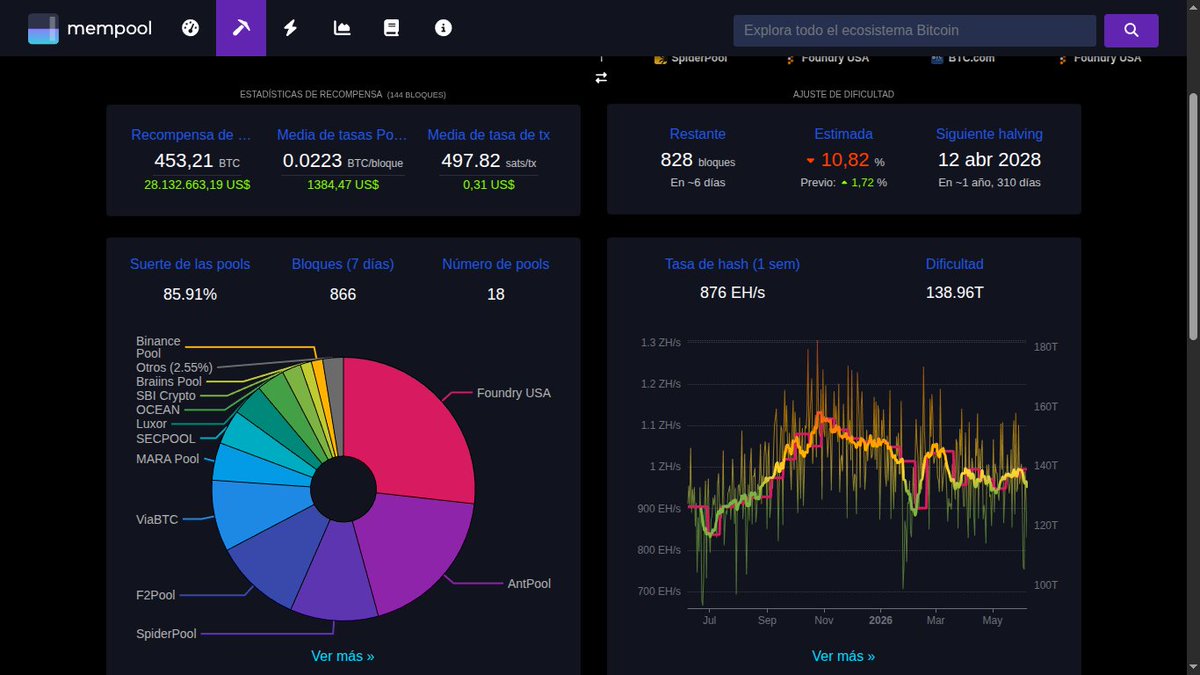Click the 'Dificultad' heading

coord(955,264)
